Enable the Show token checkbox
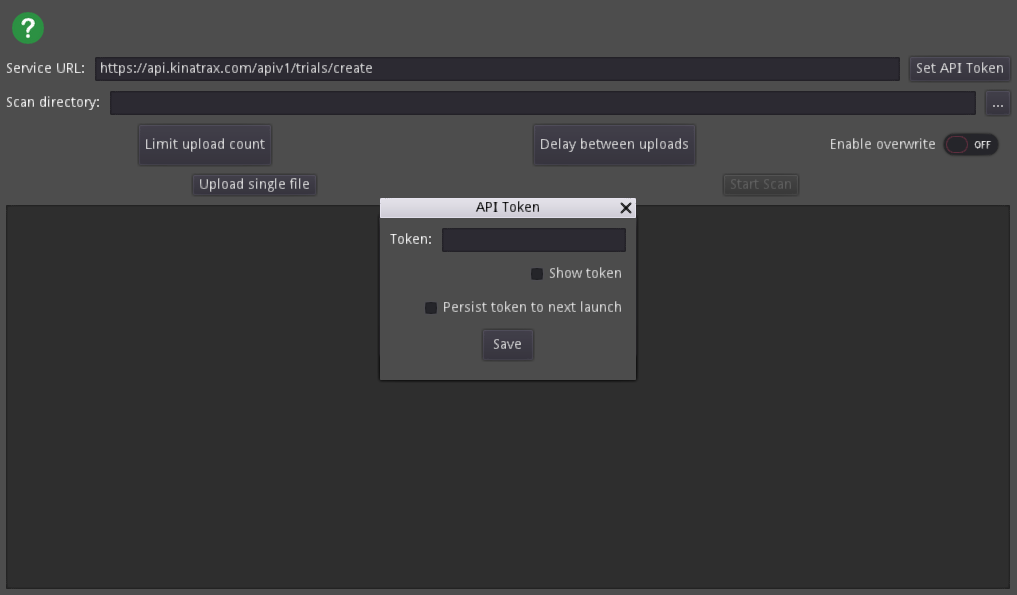The height and width of the screenshot is (595, 1017). pyautogui.click(x=537, y=274)
